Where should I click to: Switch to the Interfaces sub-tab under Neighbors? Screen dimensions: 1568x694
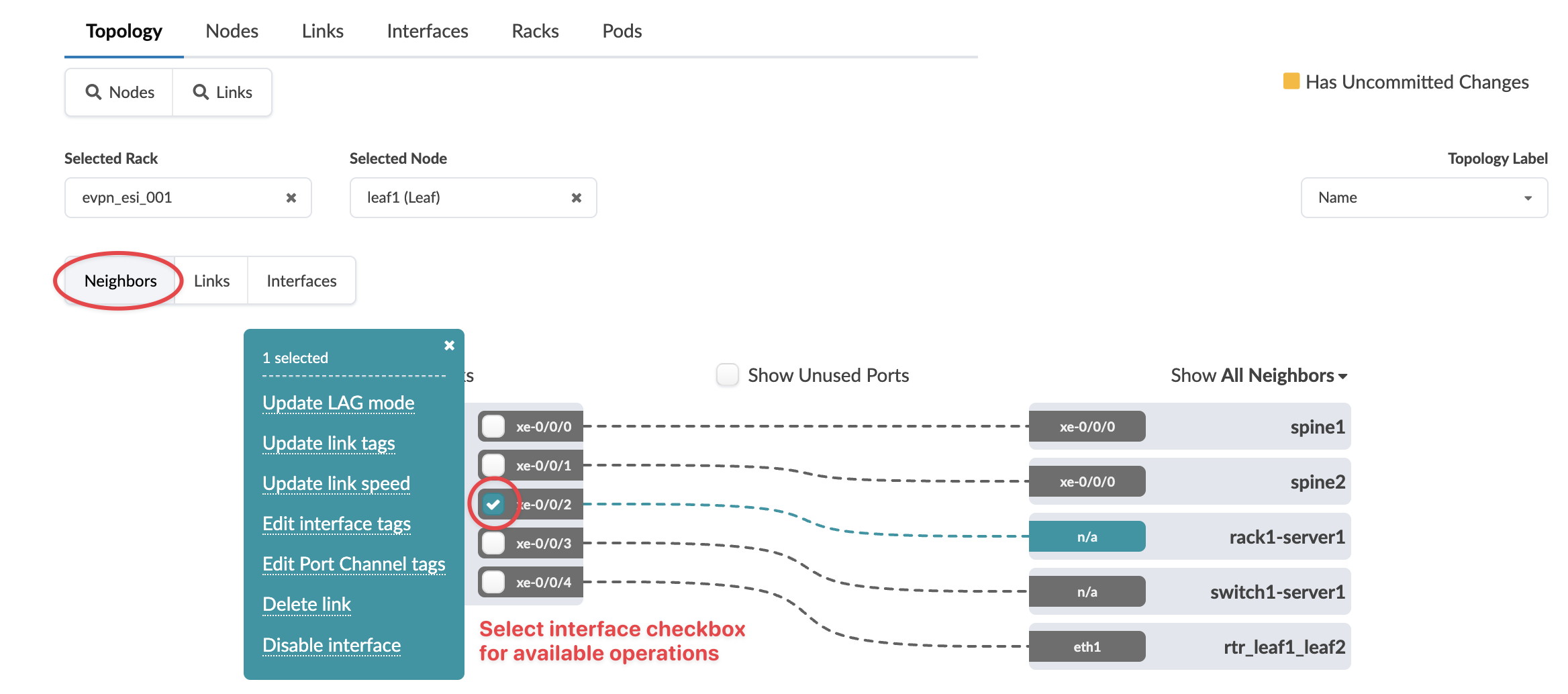click(x=301, y=281)
